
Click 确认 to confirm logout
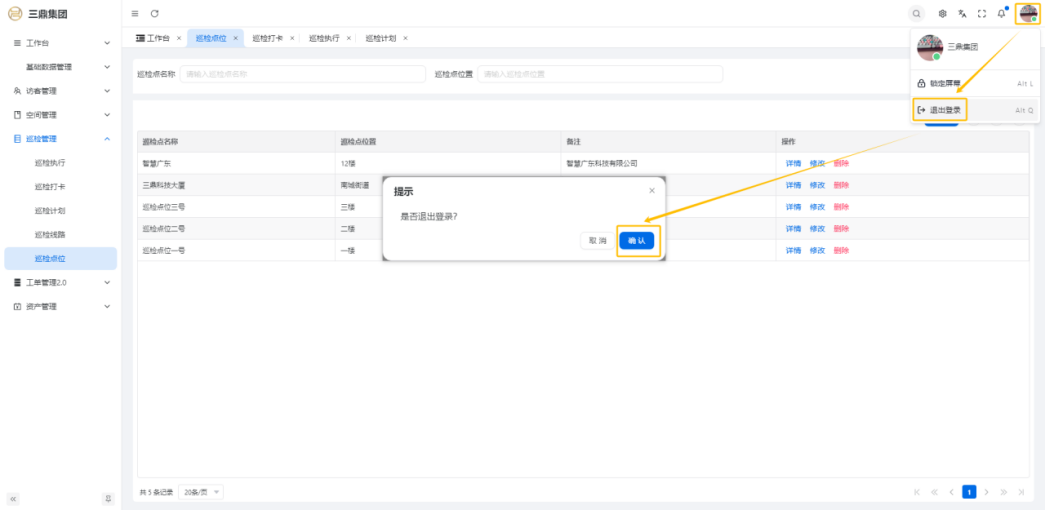[637, 241]
